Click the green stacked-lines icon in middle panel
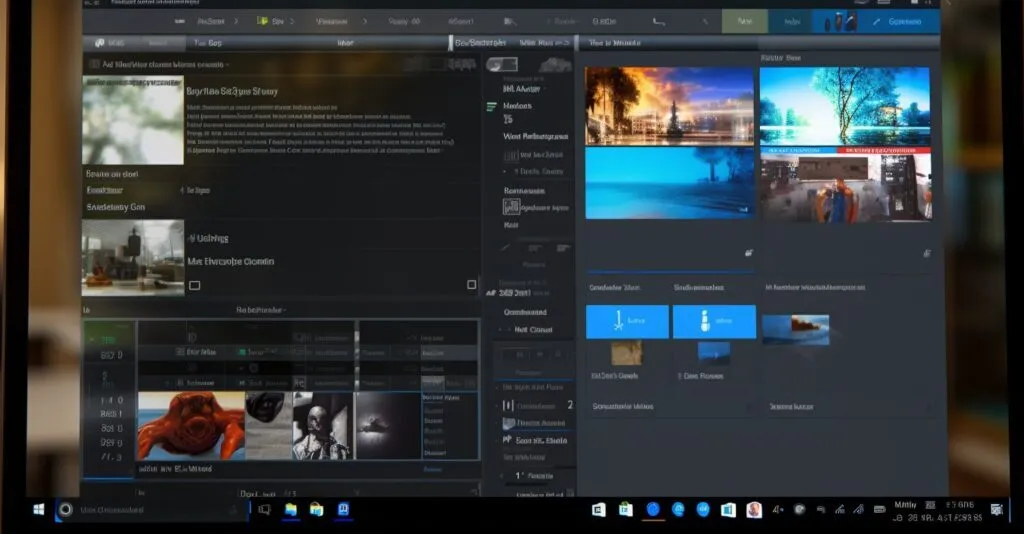This screenshot has height=534, width=1024. point(491,106)
